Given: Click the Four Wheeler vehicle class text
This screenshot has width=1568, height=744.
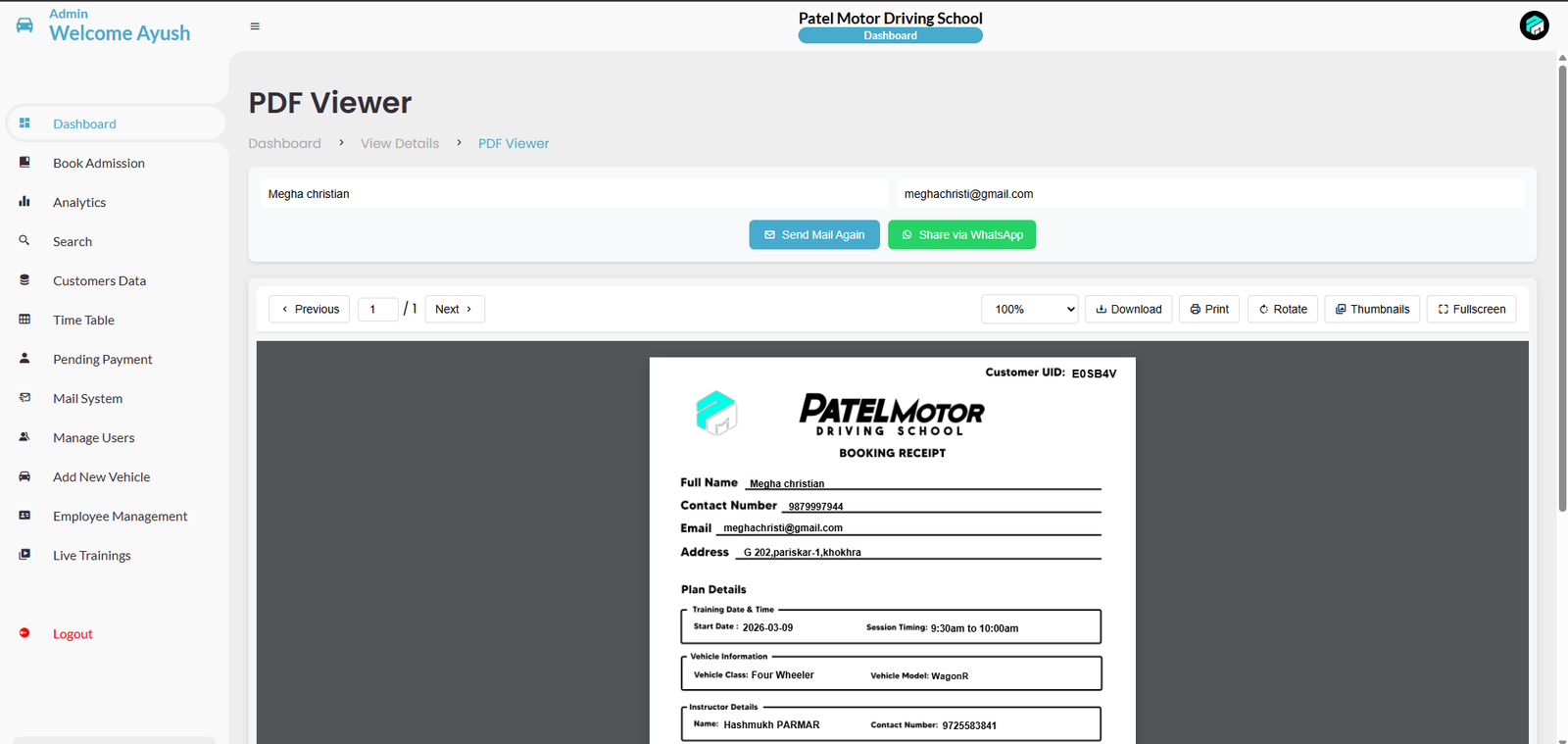Looking at the screenshot, I should click(x=782, y=675).
